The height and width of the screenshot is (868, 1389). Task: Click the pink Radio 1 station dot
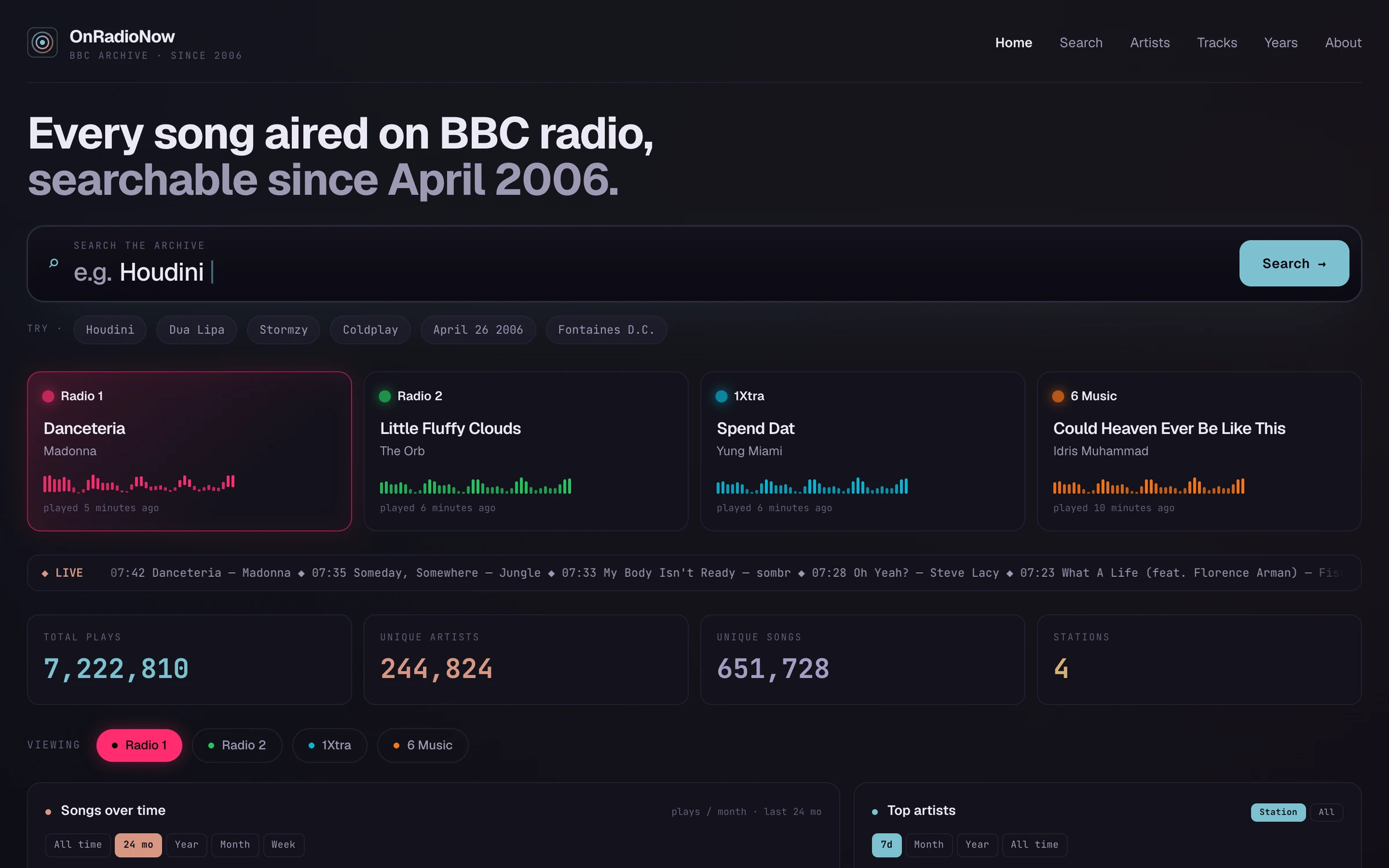(48, 396)
